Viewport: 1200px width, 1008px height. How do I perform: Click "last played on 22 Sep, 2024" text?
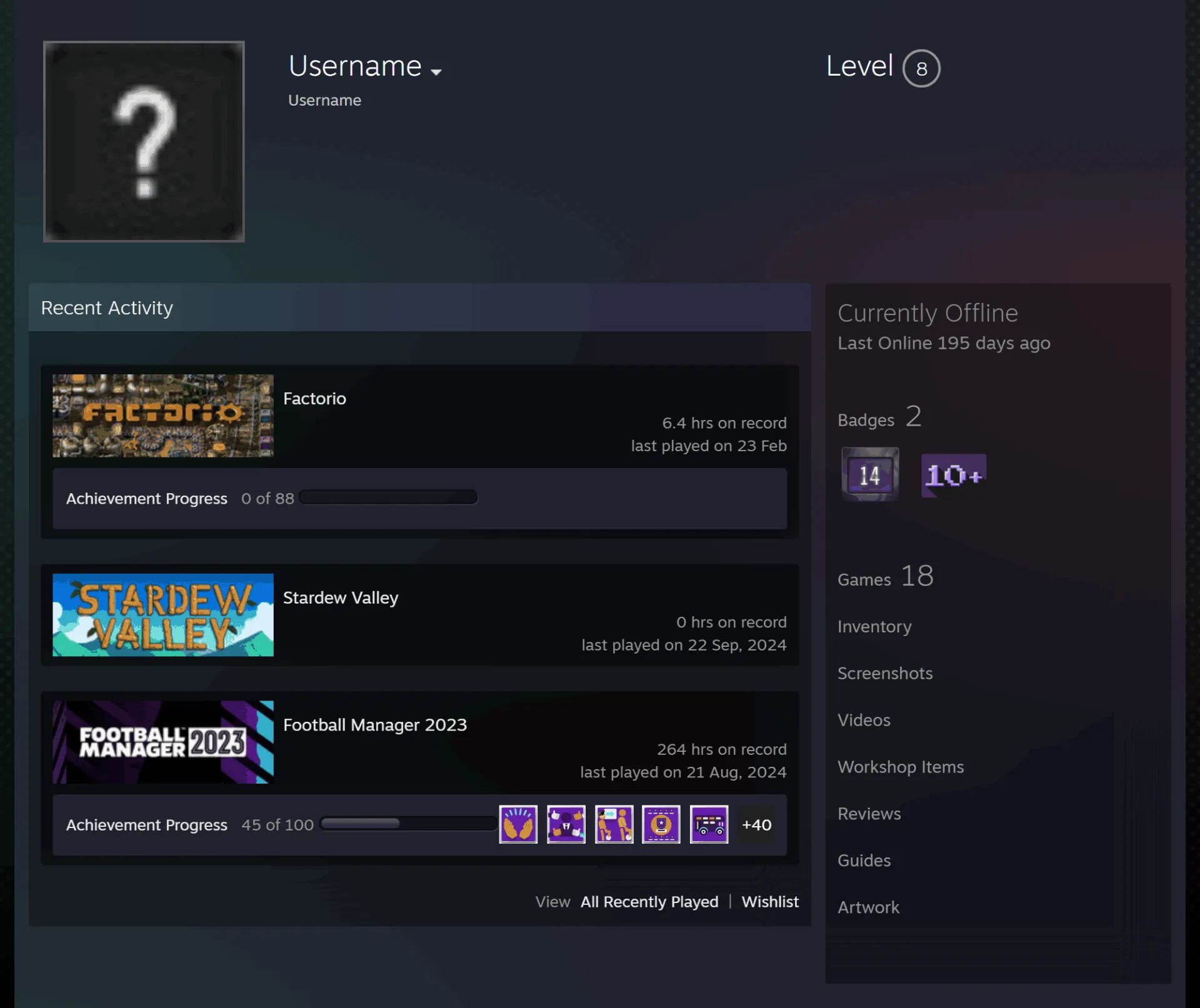click(x=684, y=645)
